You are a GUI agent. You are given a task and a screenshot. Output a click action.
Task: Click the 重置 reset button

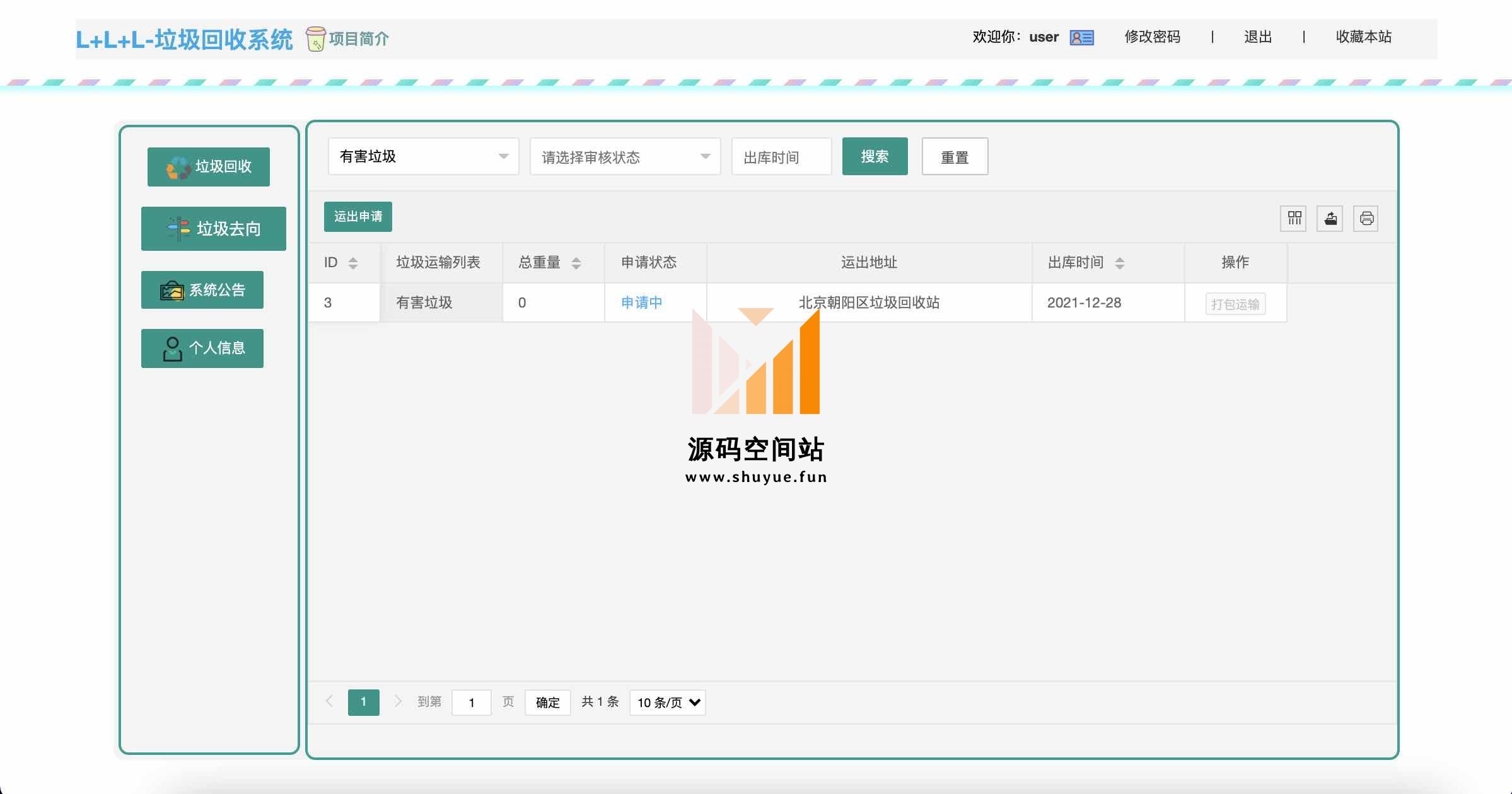pos(955,156)
